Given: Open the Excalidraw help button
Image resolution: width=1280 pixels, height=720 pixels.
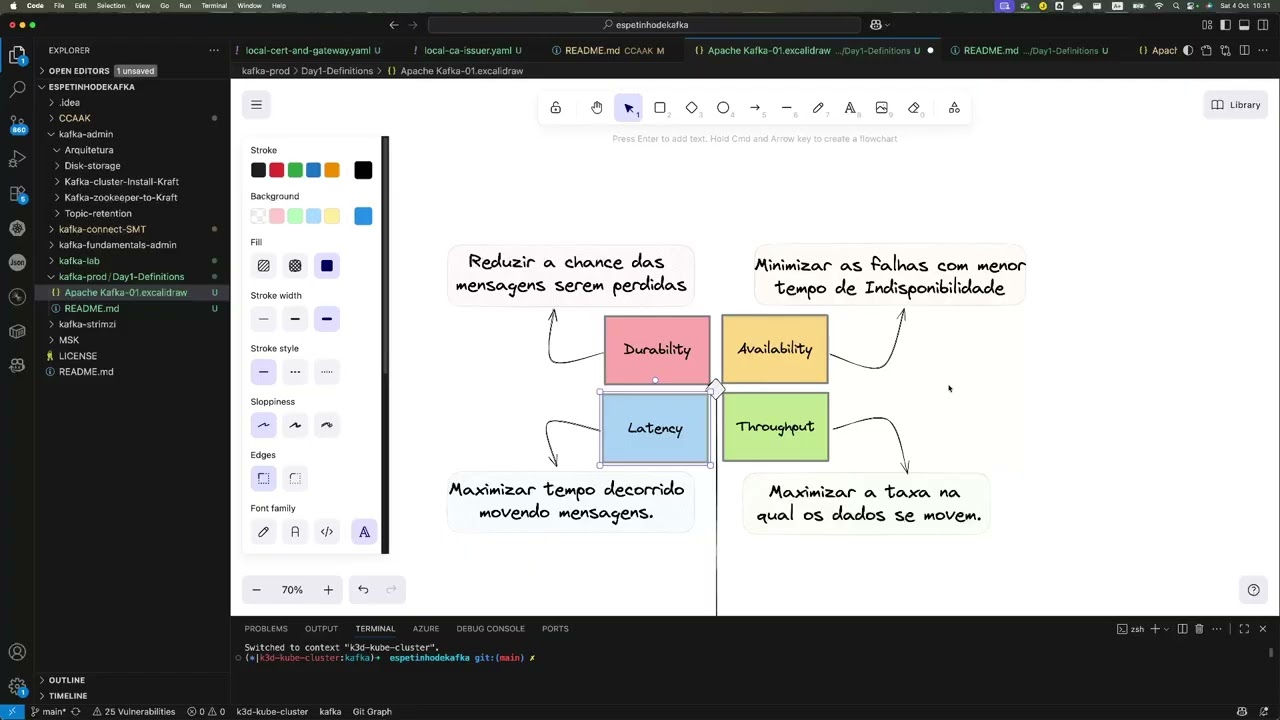Looking at the screenshot, I should click(1253, 590).
